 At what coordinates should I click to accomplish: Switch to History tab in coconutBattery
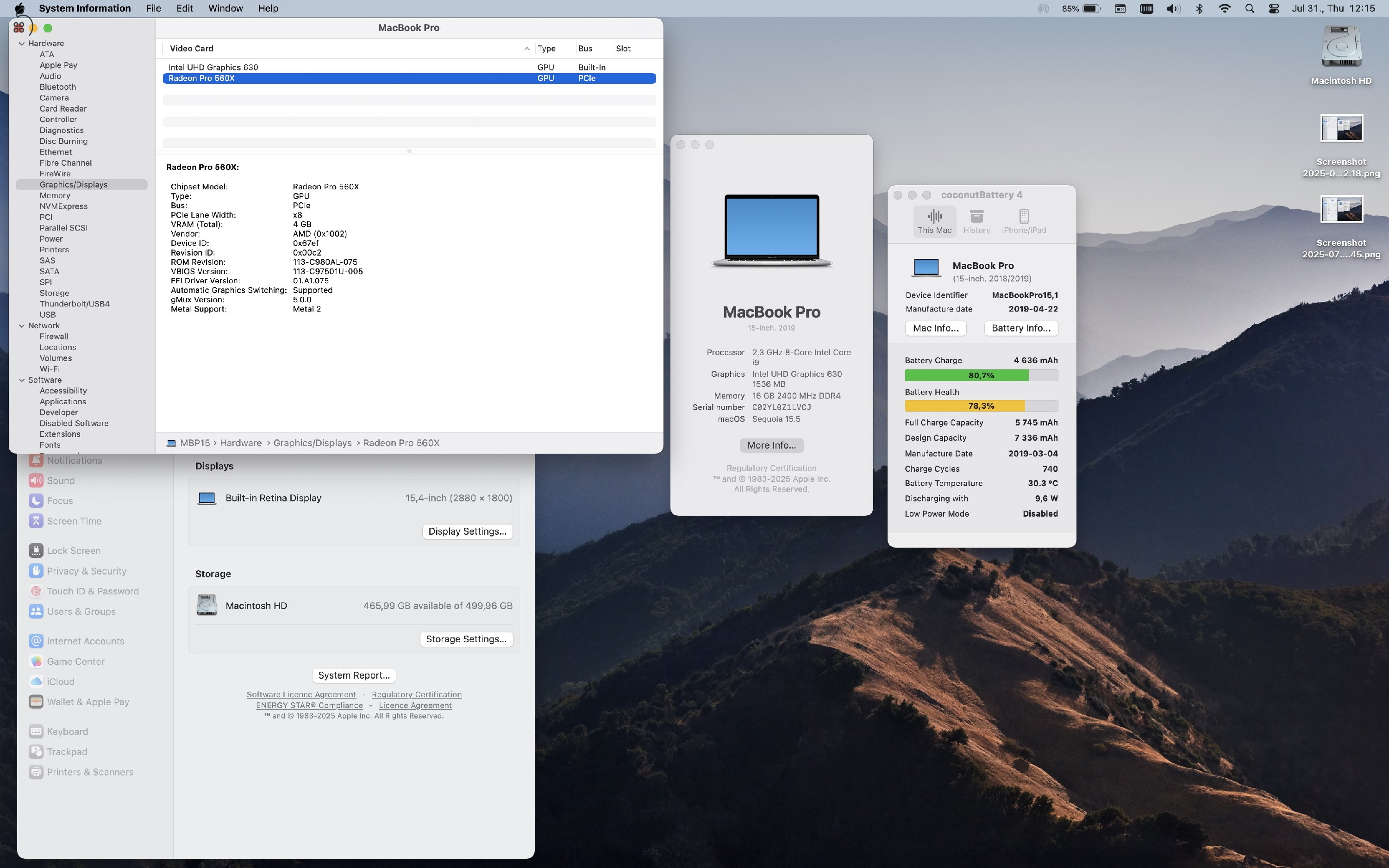(976, 222)
